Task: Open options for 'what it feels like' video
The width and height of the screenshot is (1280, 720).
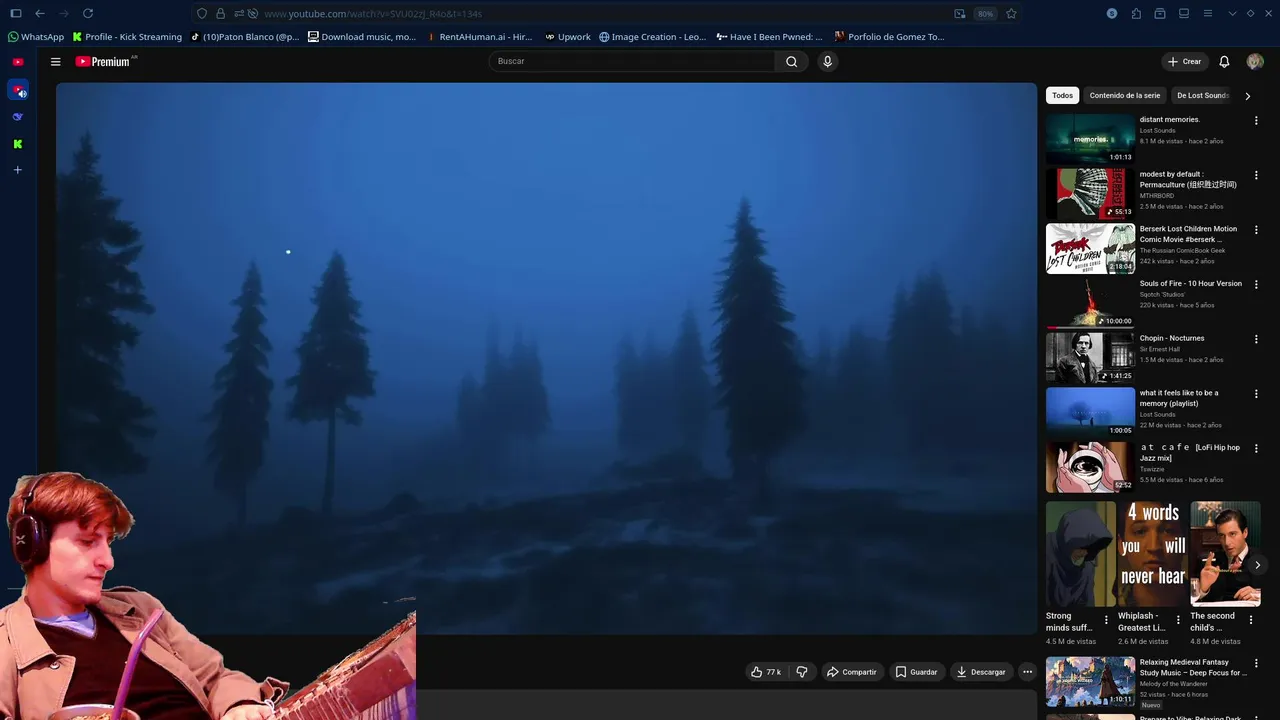Action: click(x=1256, y=394)
